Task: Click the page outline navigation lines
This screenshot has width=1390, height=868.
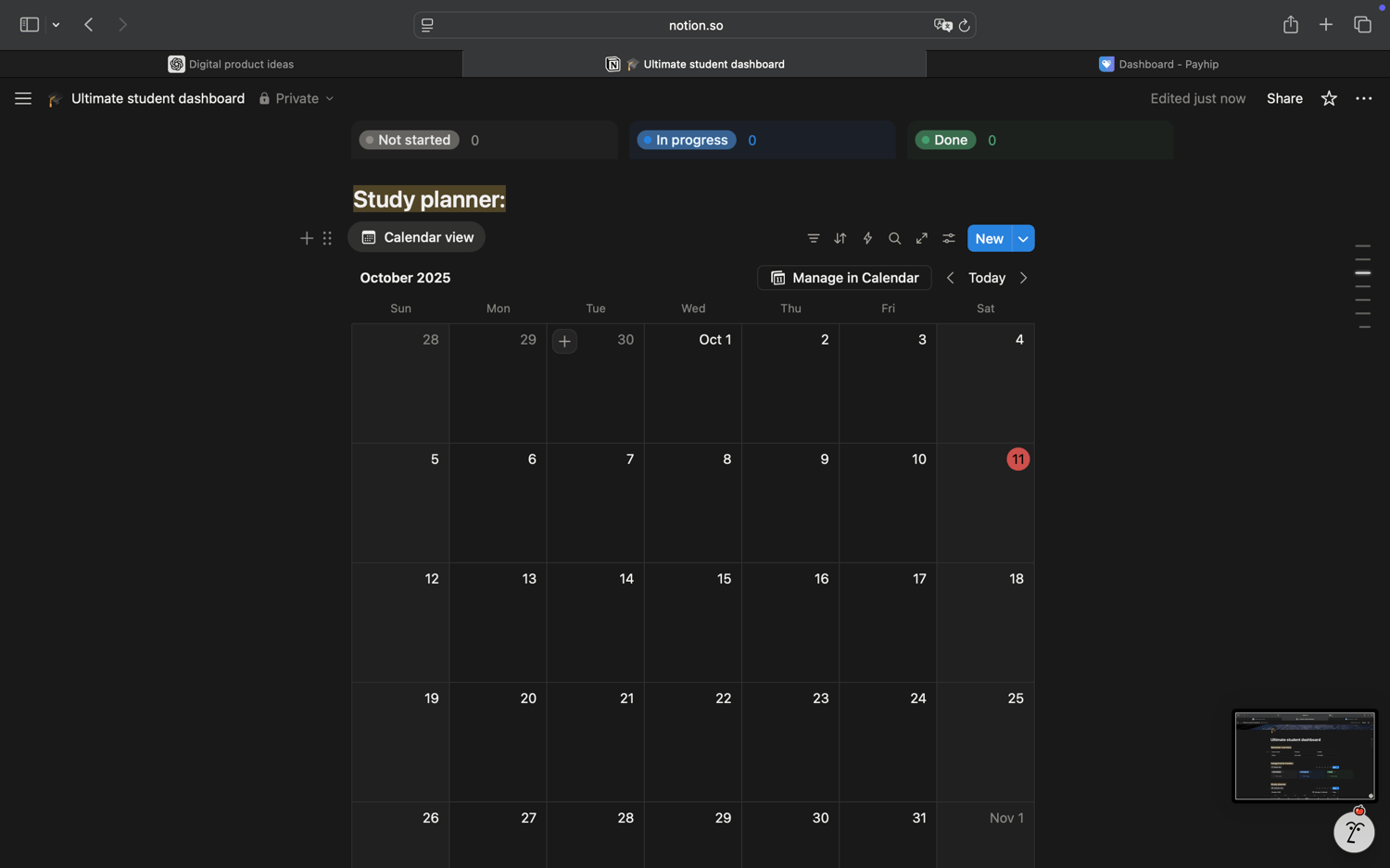Action: pyautogui.click(x=1363, y=286)
